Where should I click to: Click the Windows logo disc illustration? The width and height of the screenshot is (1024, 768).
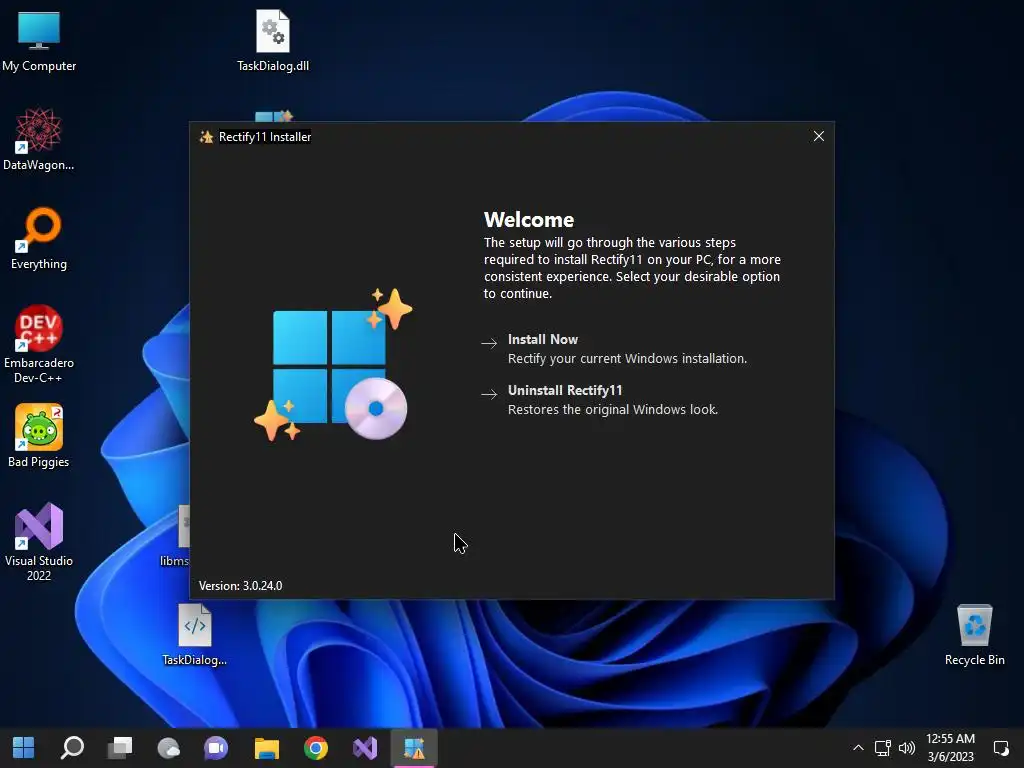tap(333, 364)
